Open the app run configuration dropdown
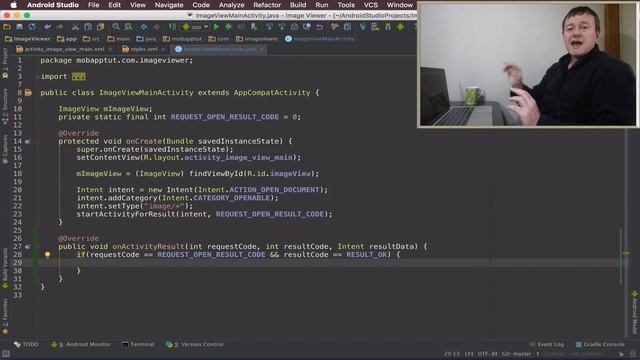 196,27
